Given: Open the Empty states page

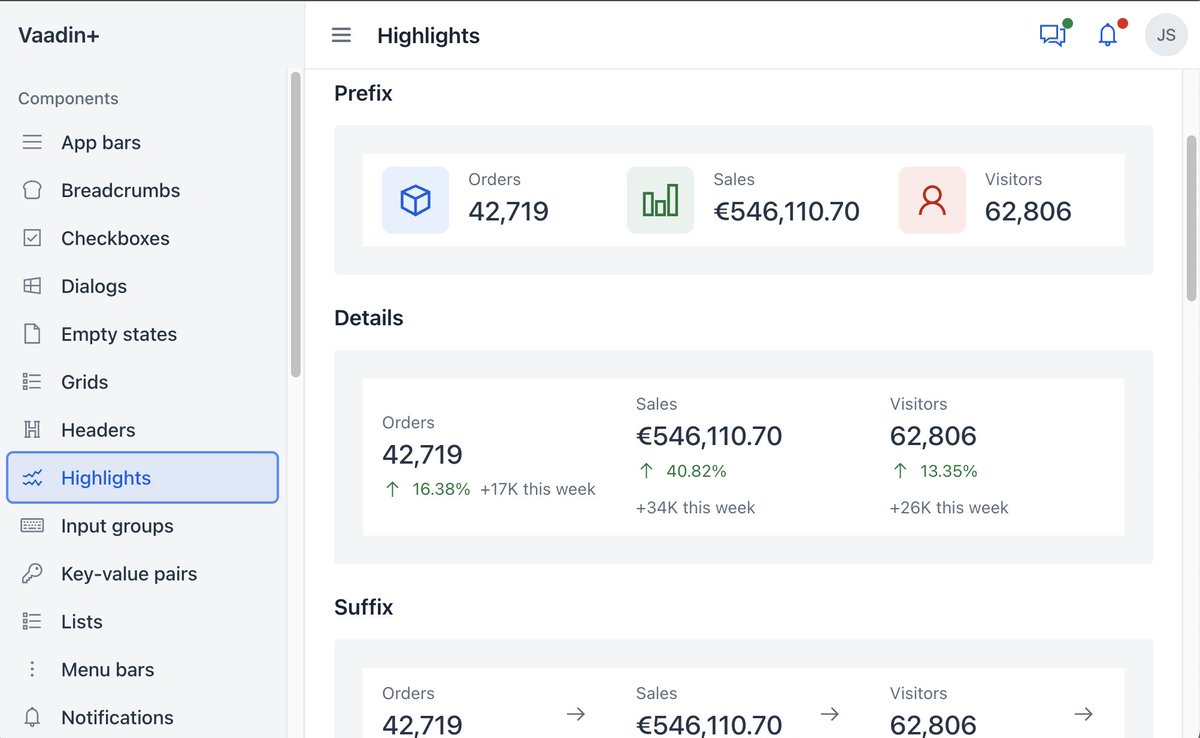Looking at the screenshot, I should [x=142, y=334].
